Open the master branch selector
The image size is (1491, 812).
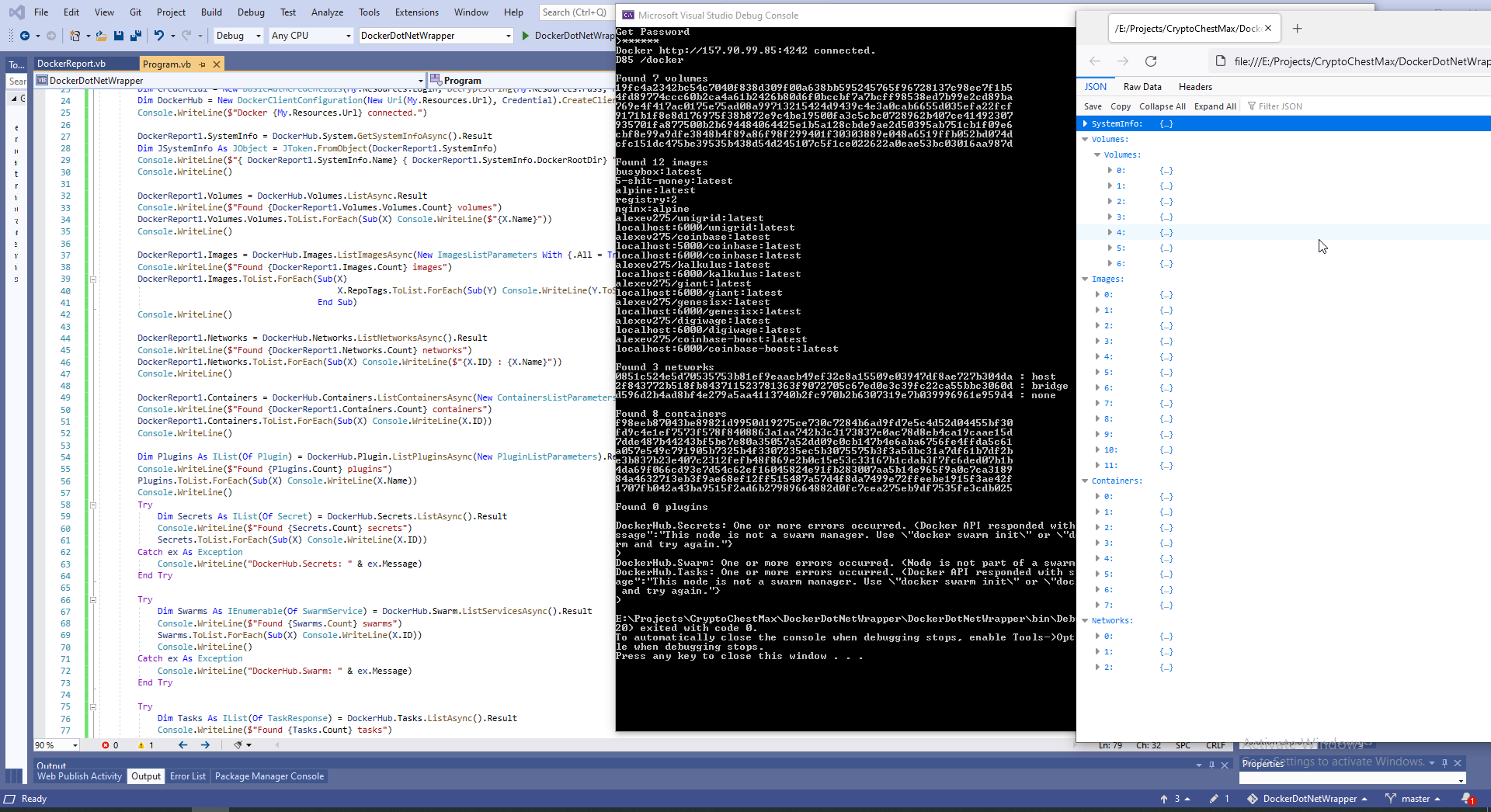click(x=1413, y=799)
